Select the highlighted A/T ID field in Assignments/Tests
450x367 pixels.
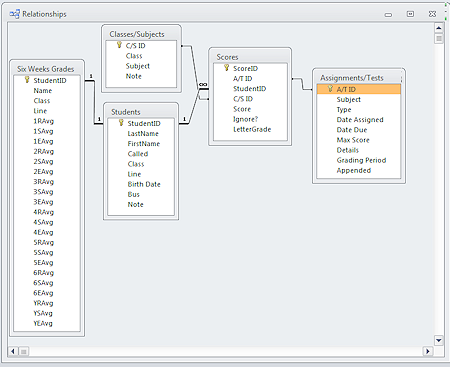359,89
